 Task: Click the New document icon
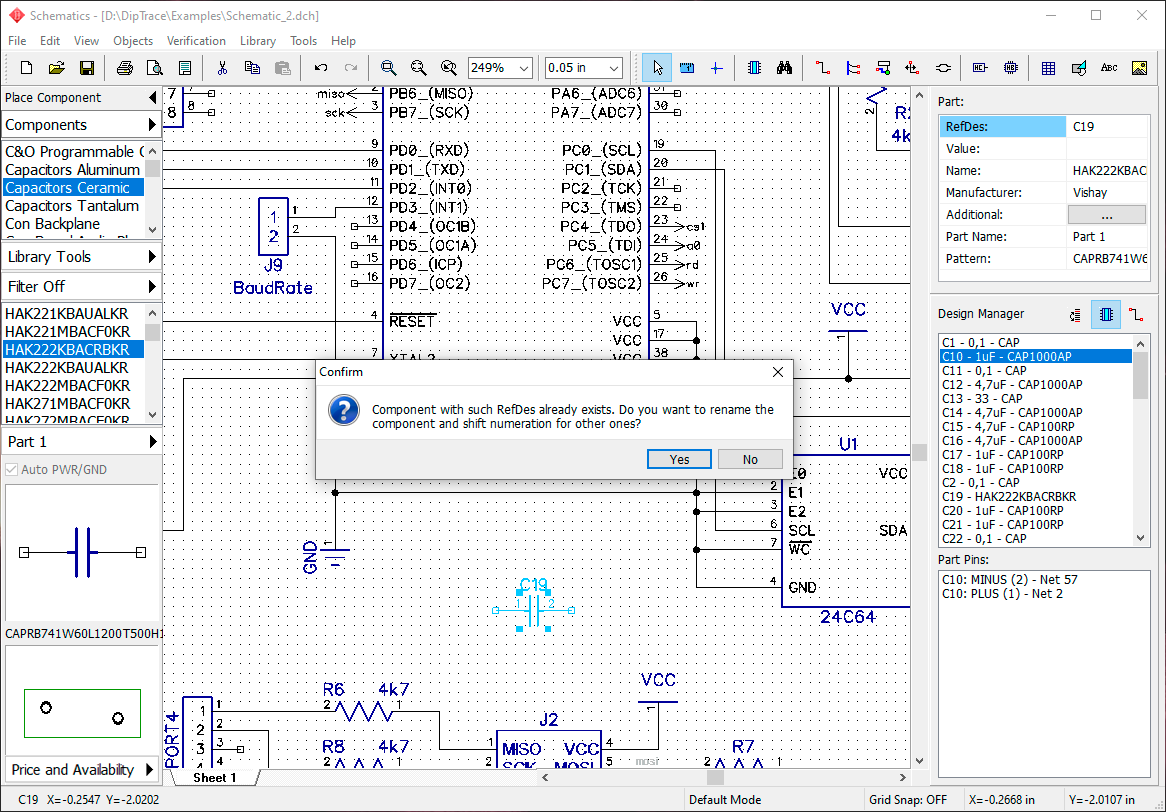coord(27,68)
